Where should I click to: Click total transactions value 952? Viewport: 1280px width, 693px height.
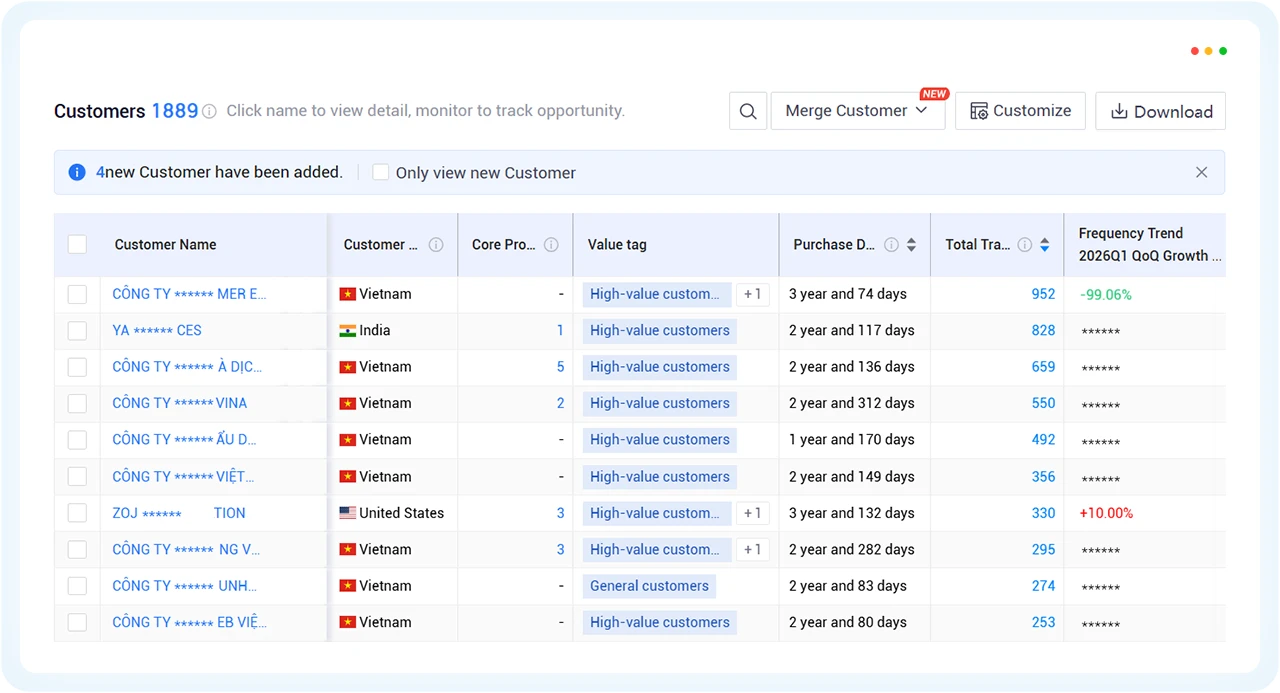coord(1043,294)
